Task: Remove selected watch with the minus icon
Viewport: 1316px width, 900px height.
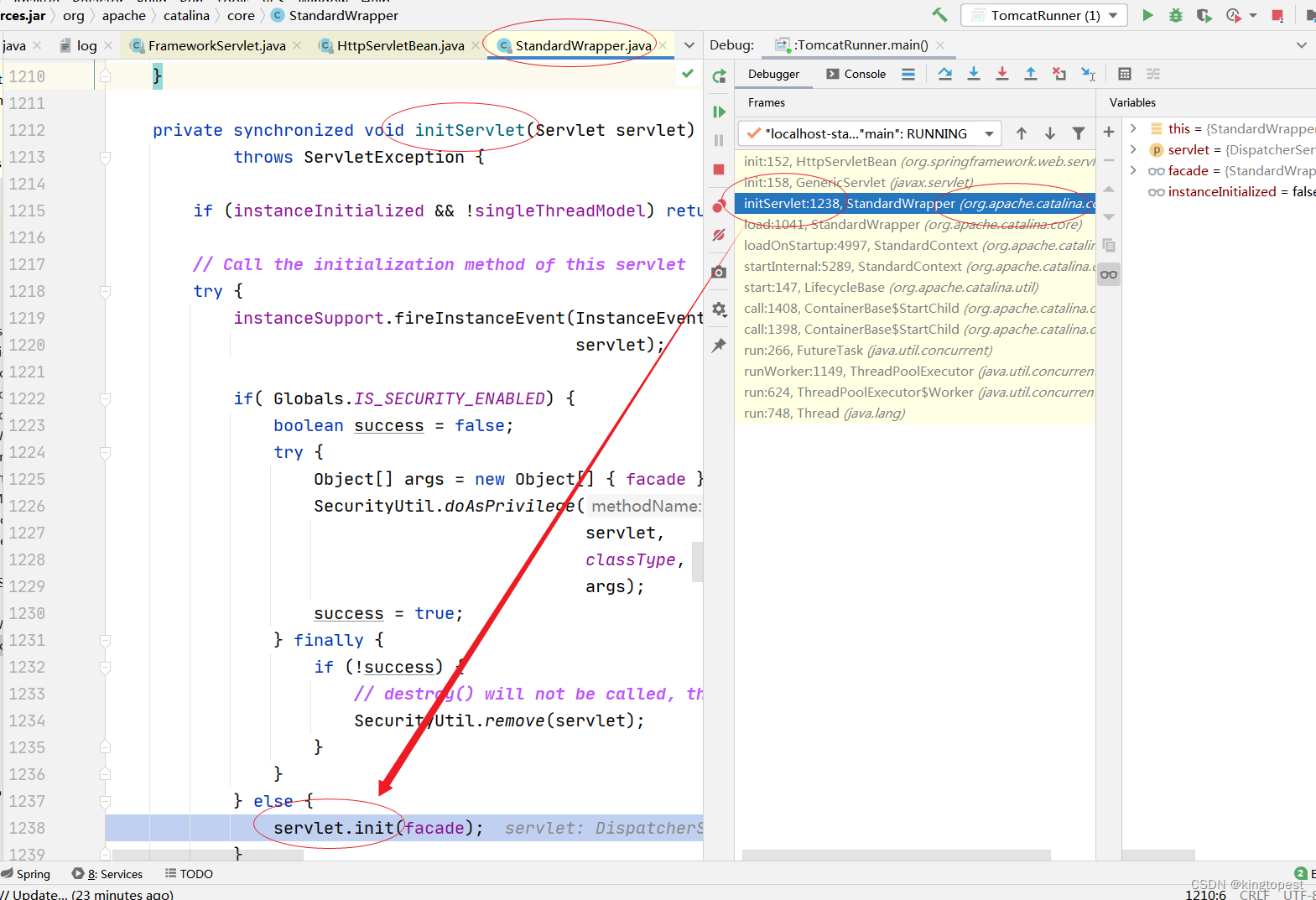Action: tap(1109, 160)
